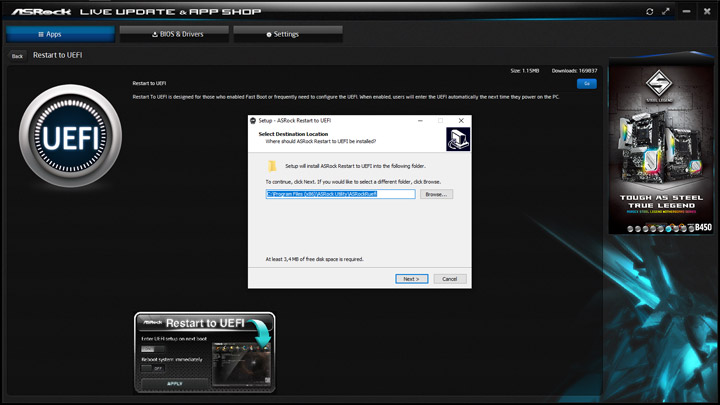Click the yellow folder icon in Setup
This screenshot has width=720, height=405.
coord(272,166)
